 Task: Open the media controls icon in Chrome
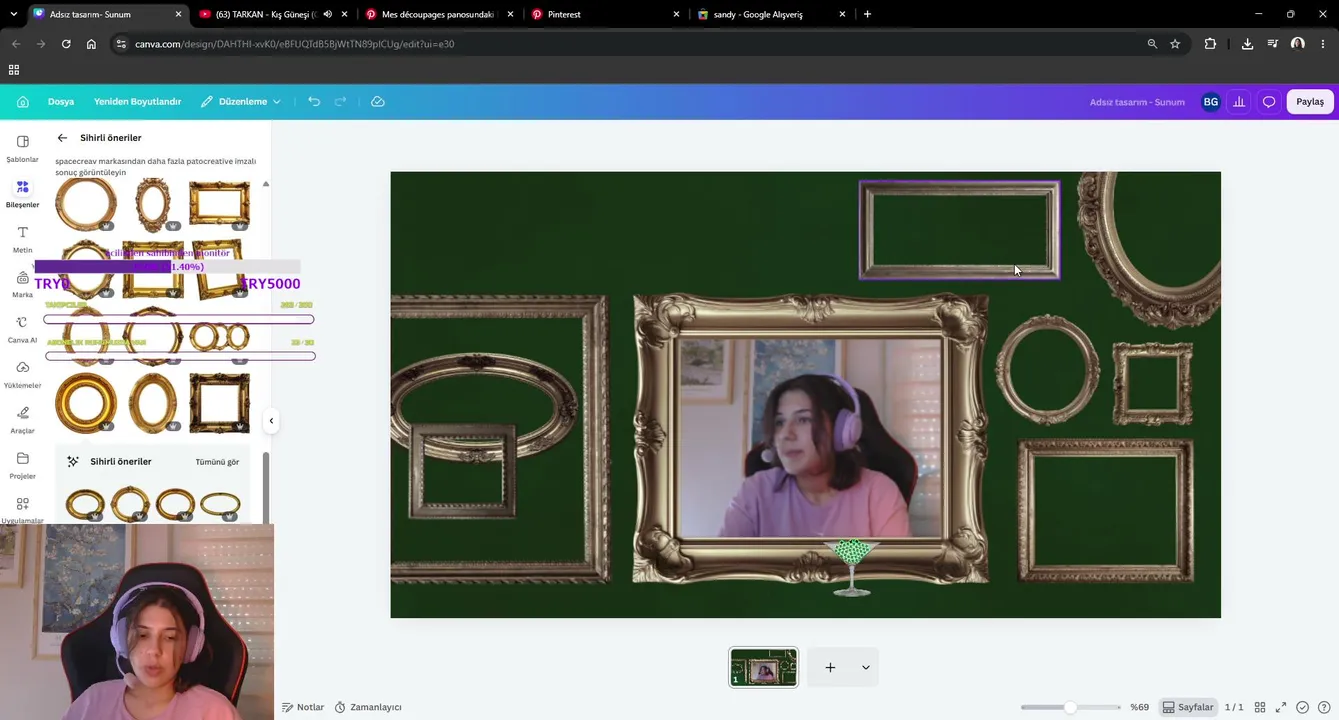(x=1272, y=44)
